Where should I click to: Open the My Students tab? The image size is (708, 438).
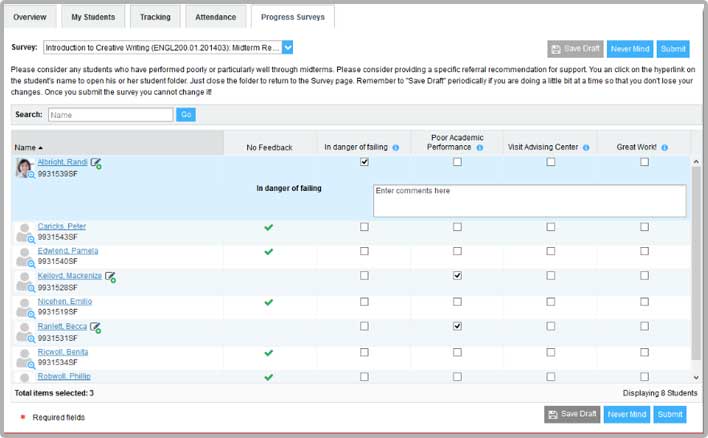pos(92,17)
